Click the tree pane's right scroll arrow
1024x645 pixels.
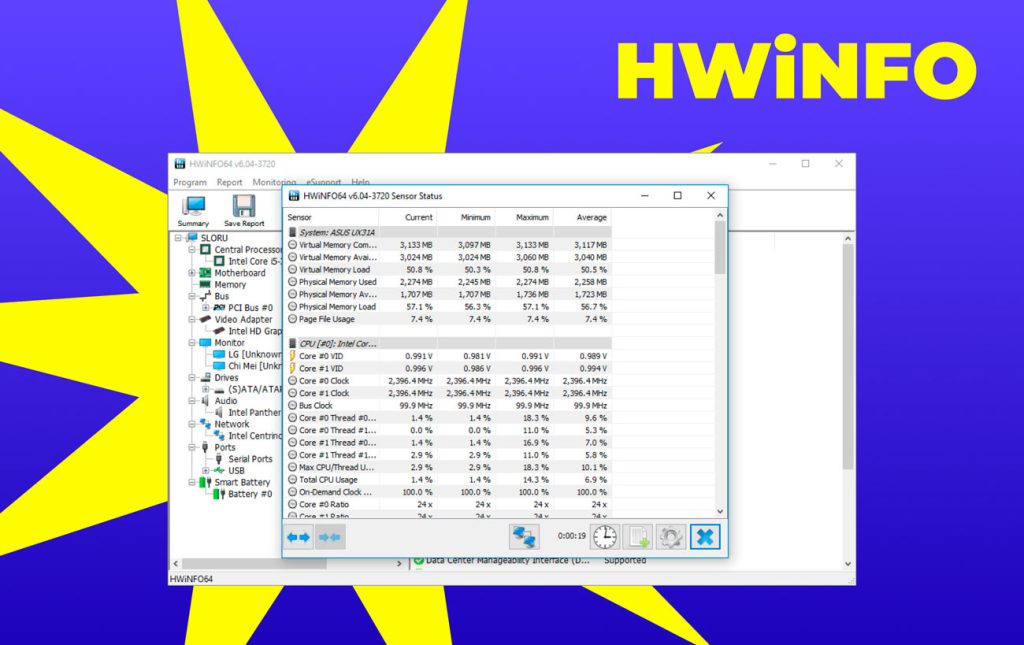pos(399,563)
